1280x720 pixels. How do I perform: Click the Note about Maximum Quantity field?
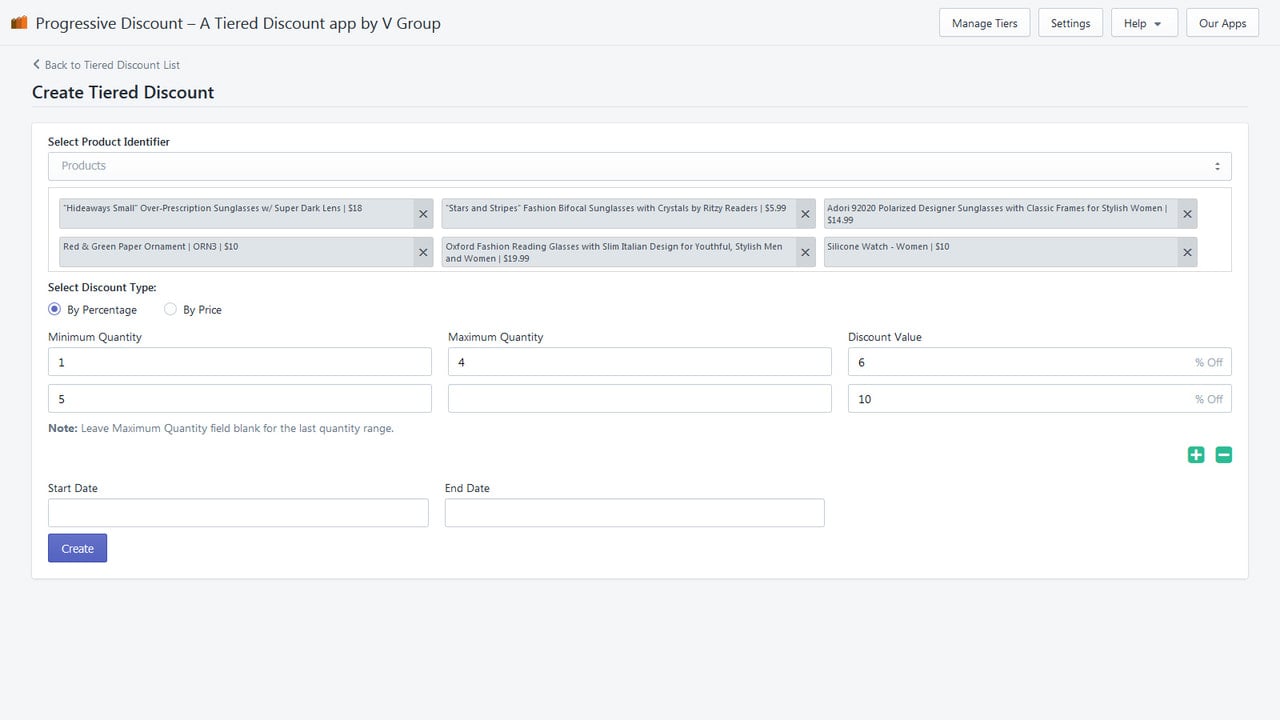[x=221, y=428]
